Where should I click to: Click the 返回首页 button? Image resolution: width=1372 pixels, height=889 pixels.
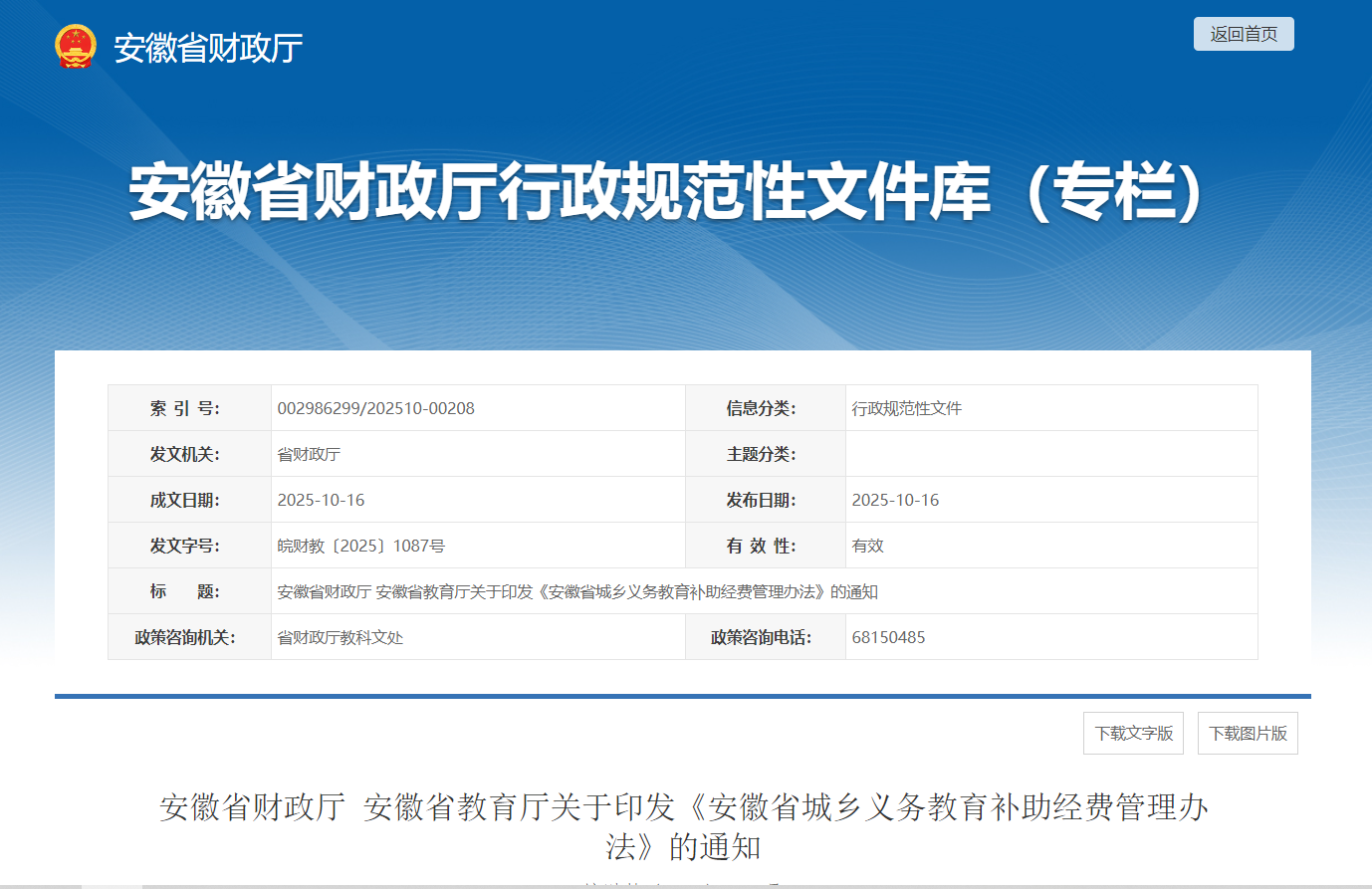coord(1244,34)
